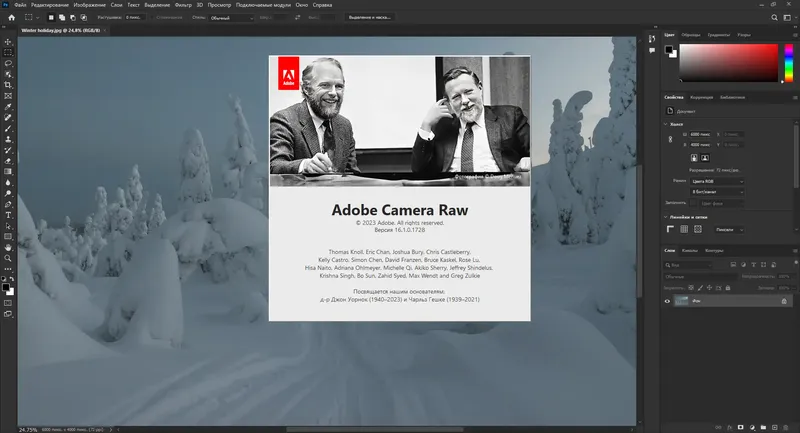Open the layer filter kind dropdown
The image size is (800, 433).
[688, 265]
